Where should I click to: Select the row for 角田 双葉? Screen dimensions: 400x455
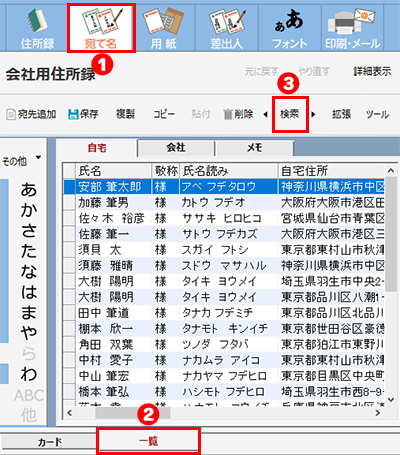[x=224, y=345]
